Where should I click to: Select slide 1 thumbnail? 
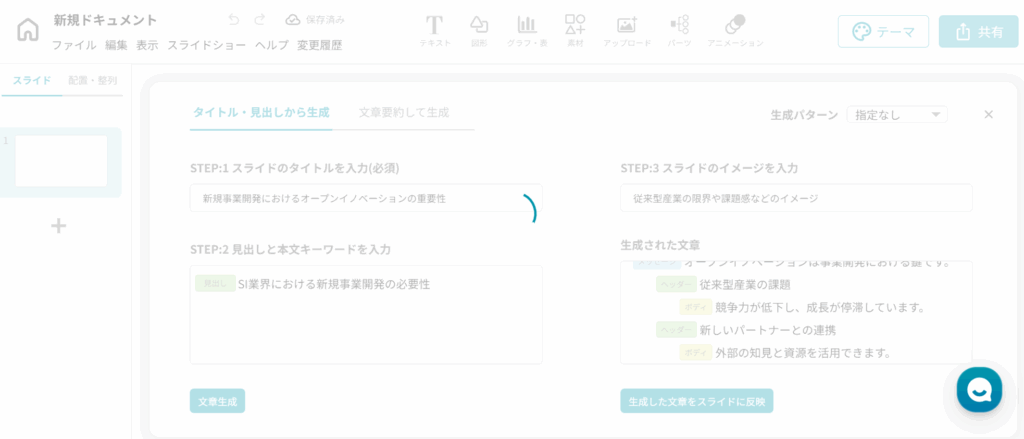(61, 161)
